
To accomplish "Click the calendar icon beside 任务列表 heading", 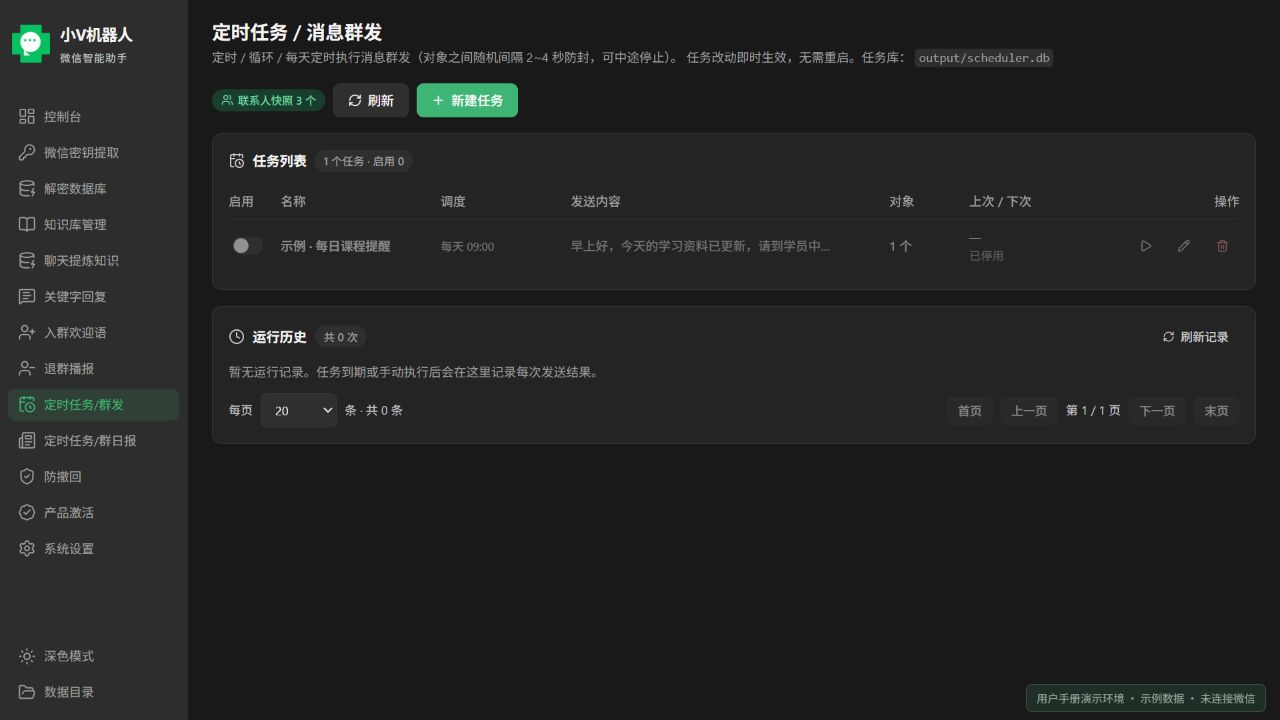I will click(x=237, y=161).
